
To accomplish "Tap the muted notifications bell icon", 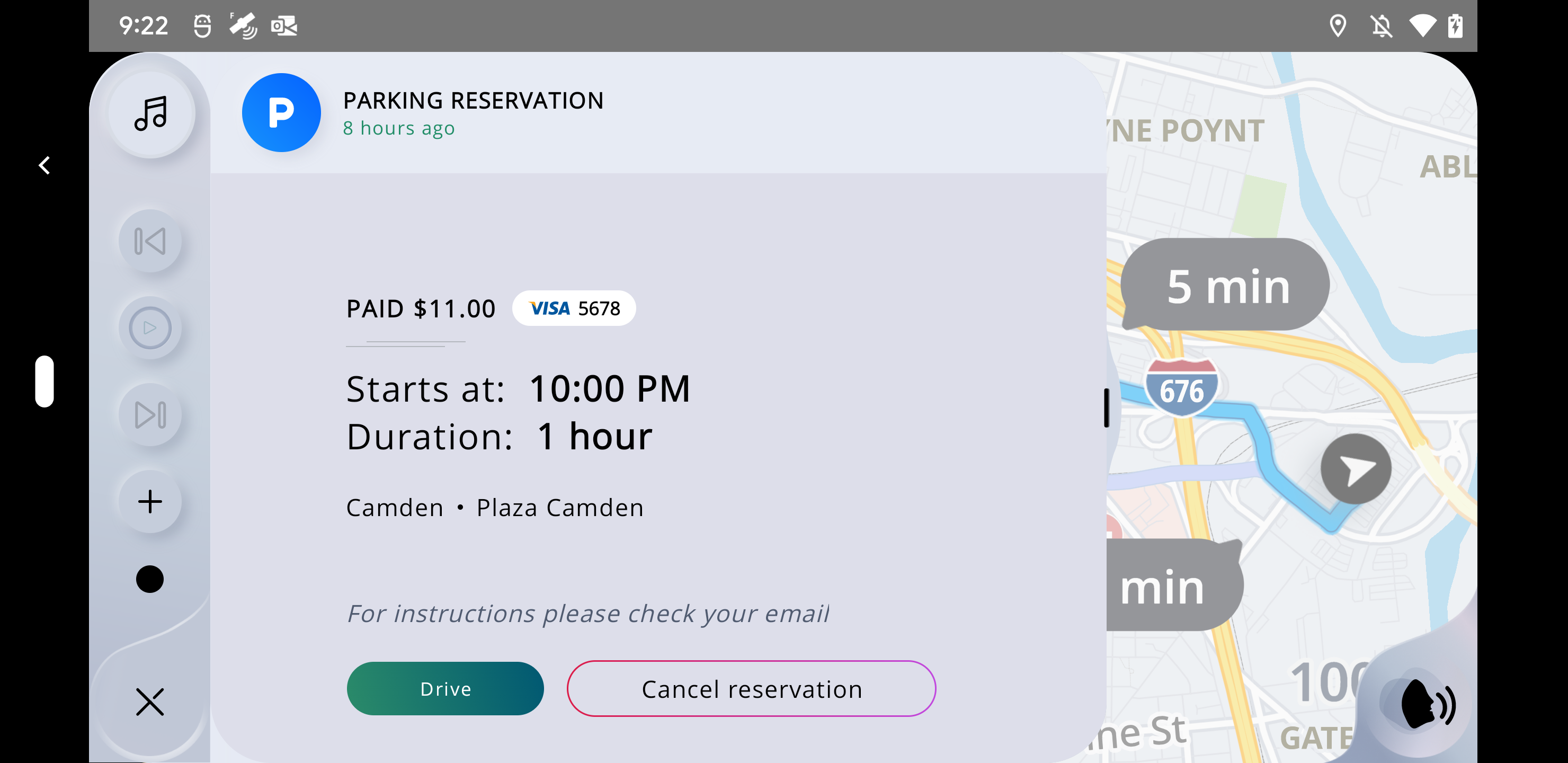I will 1380,26.
